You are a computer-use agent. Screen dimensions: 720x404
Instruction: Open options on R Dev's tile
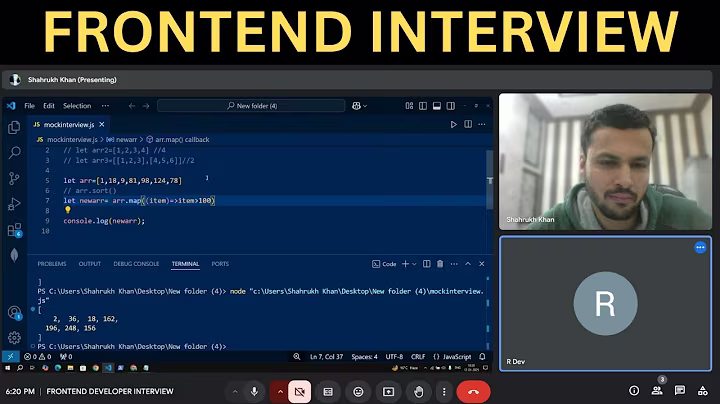click(700, 247)
